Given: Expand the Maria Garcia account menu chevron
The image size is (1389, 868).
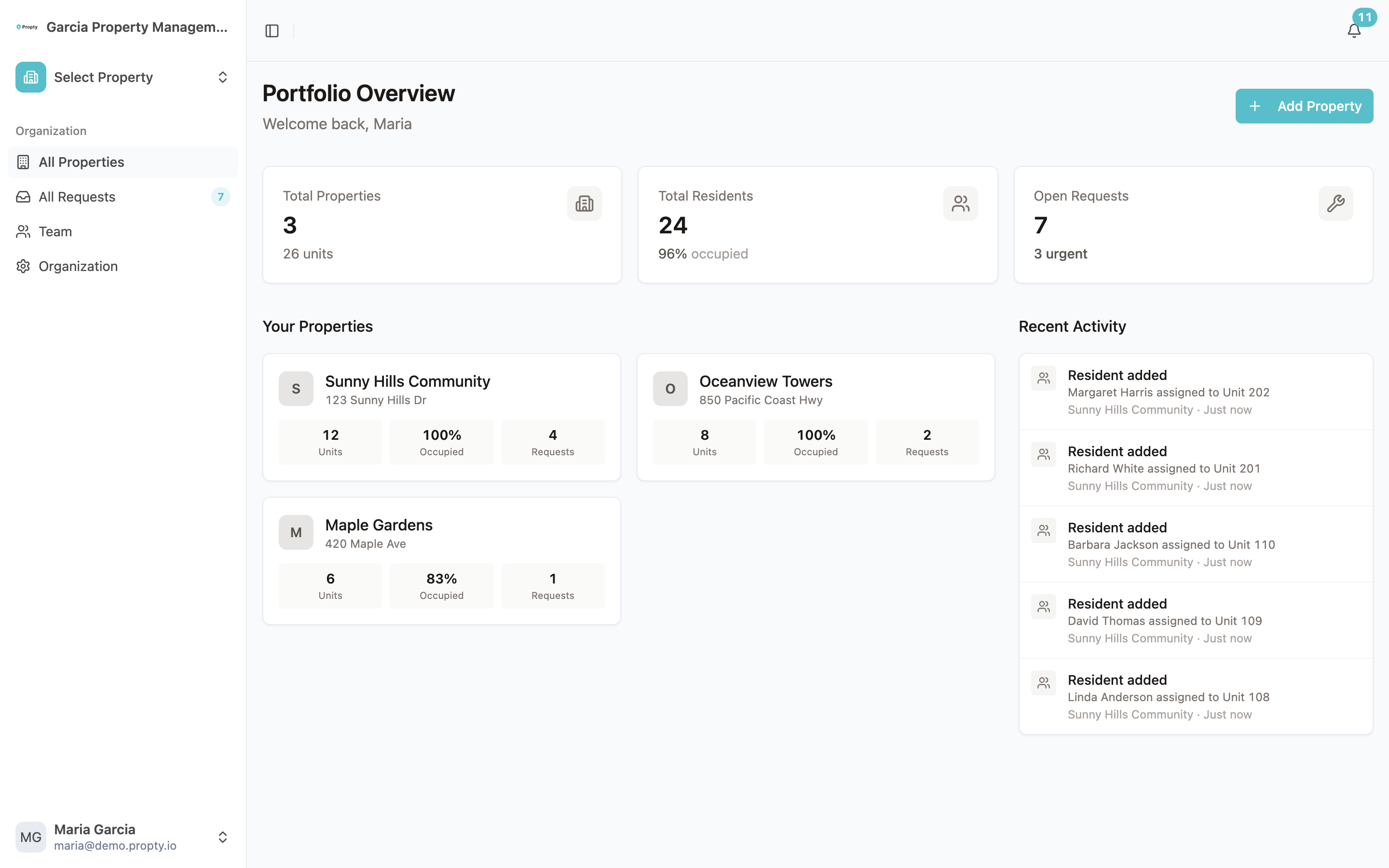Looking at the screenshot, I should coord(223,837).
